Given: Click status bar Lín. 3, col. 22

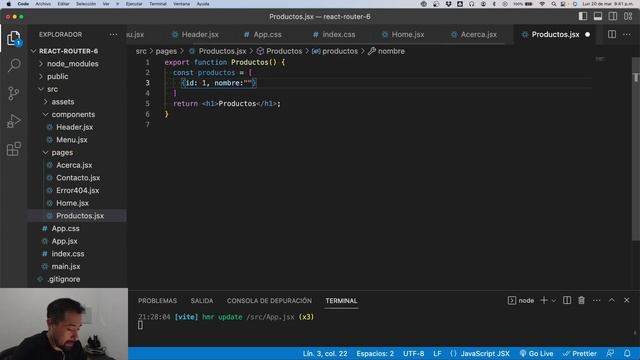Looking at the screenshot, I should coord(325,353).
